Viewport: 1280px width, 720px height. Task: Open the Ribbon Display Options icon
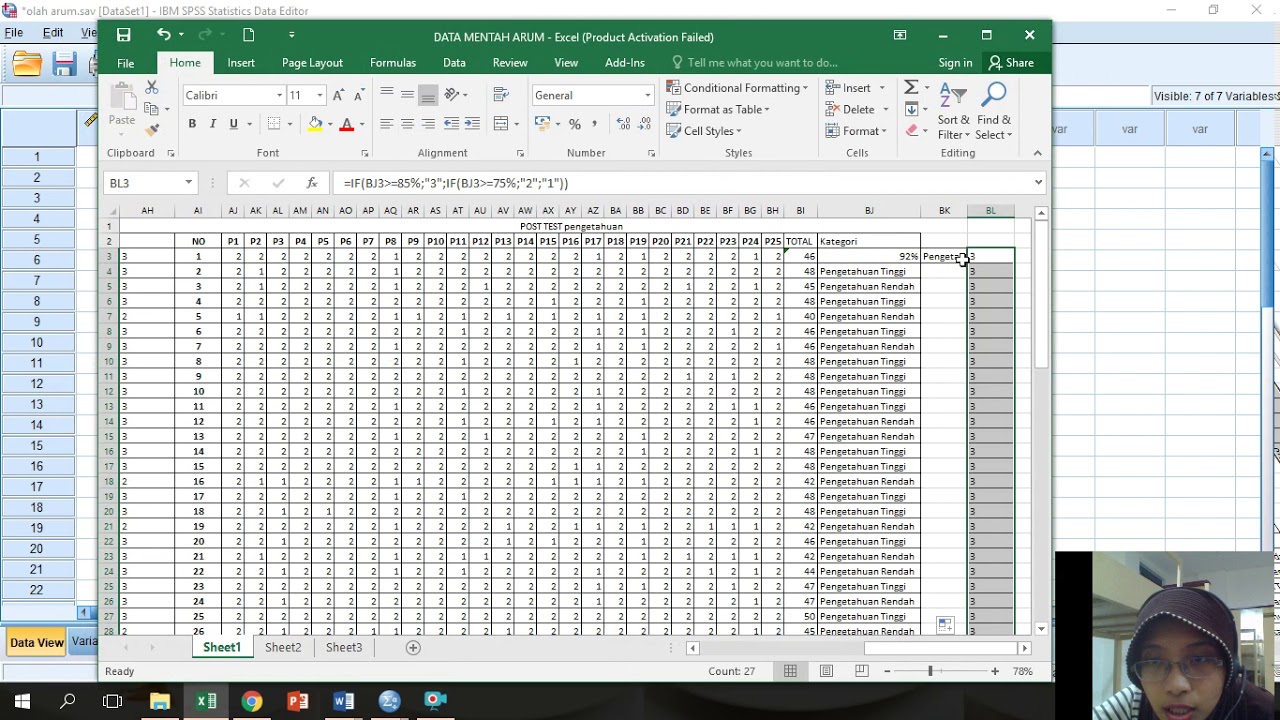coord(900,35)
